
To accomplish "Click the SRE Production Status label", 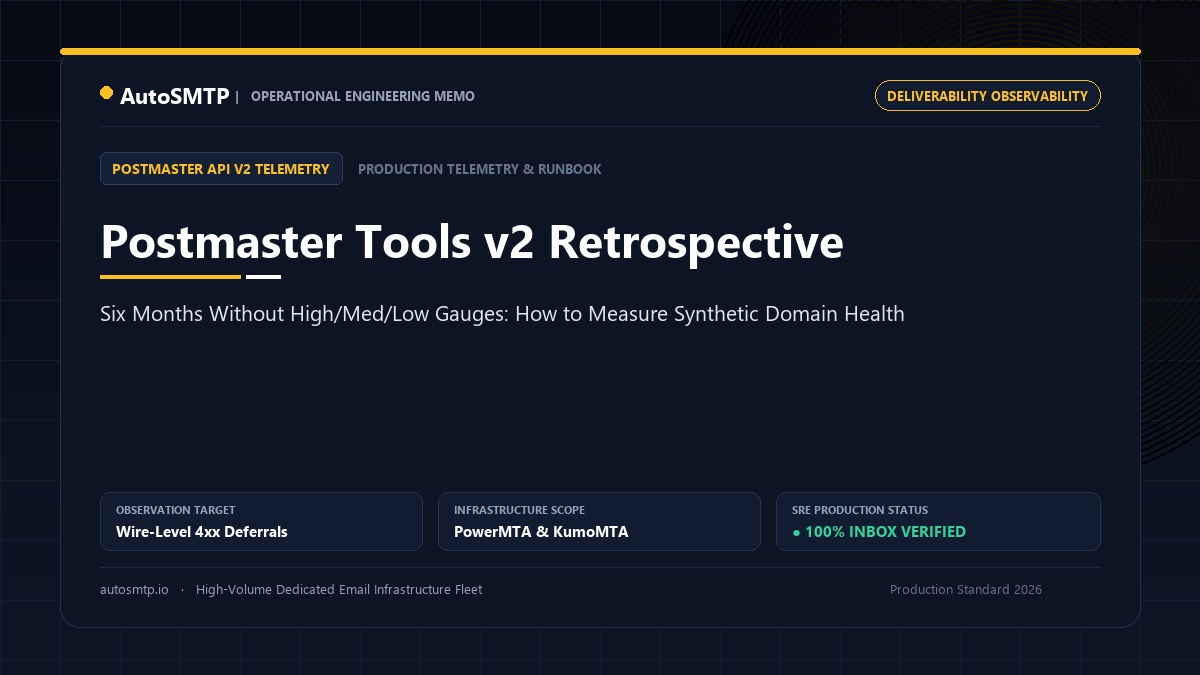I will tap(860, 510).
